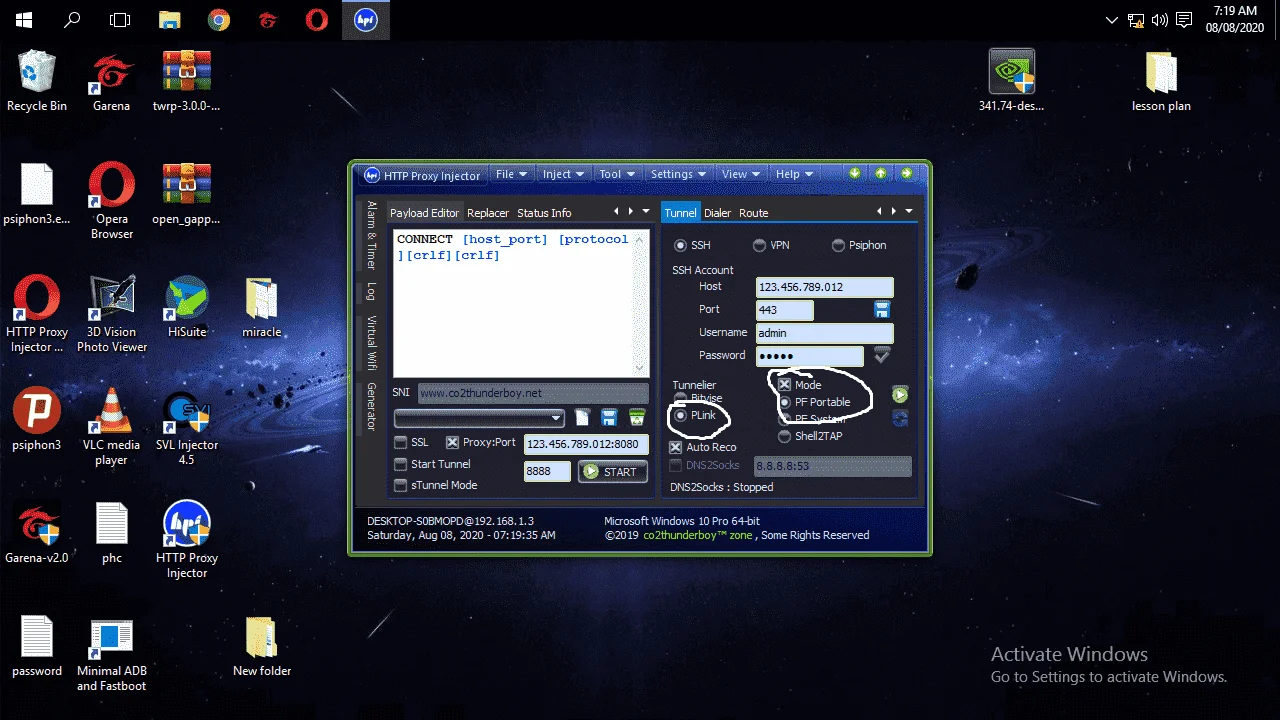Image resolution: width=1280 pixels, height=720 pixels.
Task: Open the twrp-3.0.0 archive on desktop
Action: 186,82
